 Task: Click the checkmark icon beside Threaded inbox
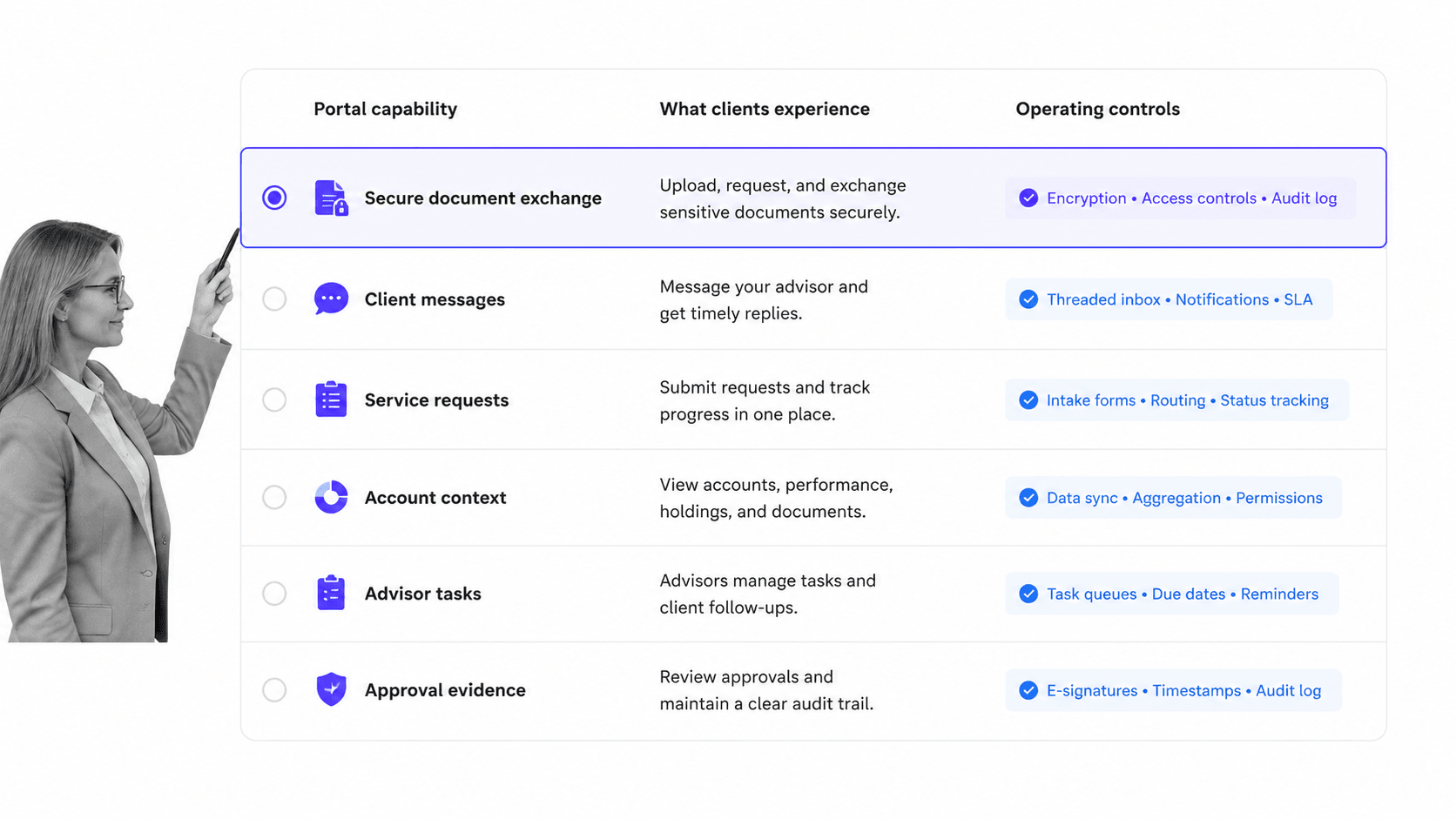1028,299
